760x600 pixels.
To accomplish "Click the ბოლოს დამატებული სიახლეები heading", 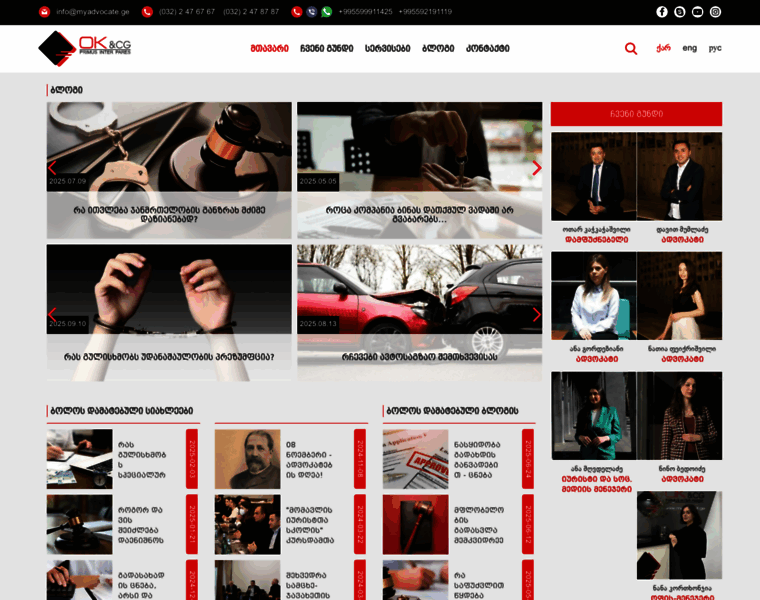I will [x=122, y=411].
